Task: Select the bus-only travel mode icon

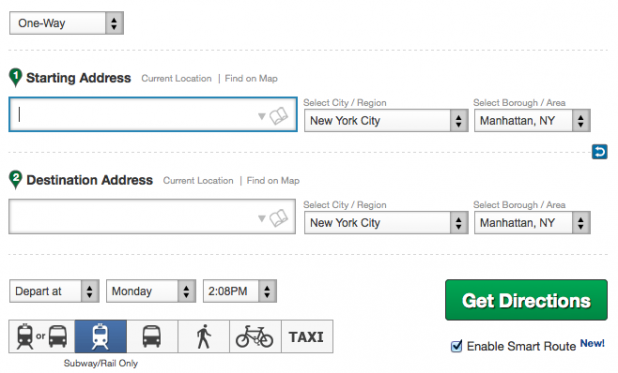Action: coord(152,336)
